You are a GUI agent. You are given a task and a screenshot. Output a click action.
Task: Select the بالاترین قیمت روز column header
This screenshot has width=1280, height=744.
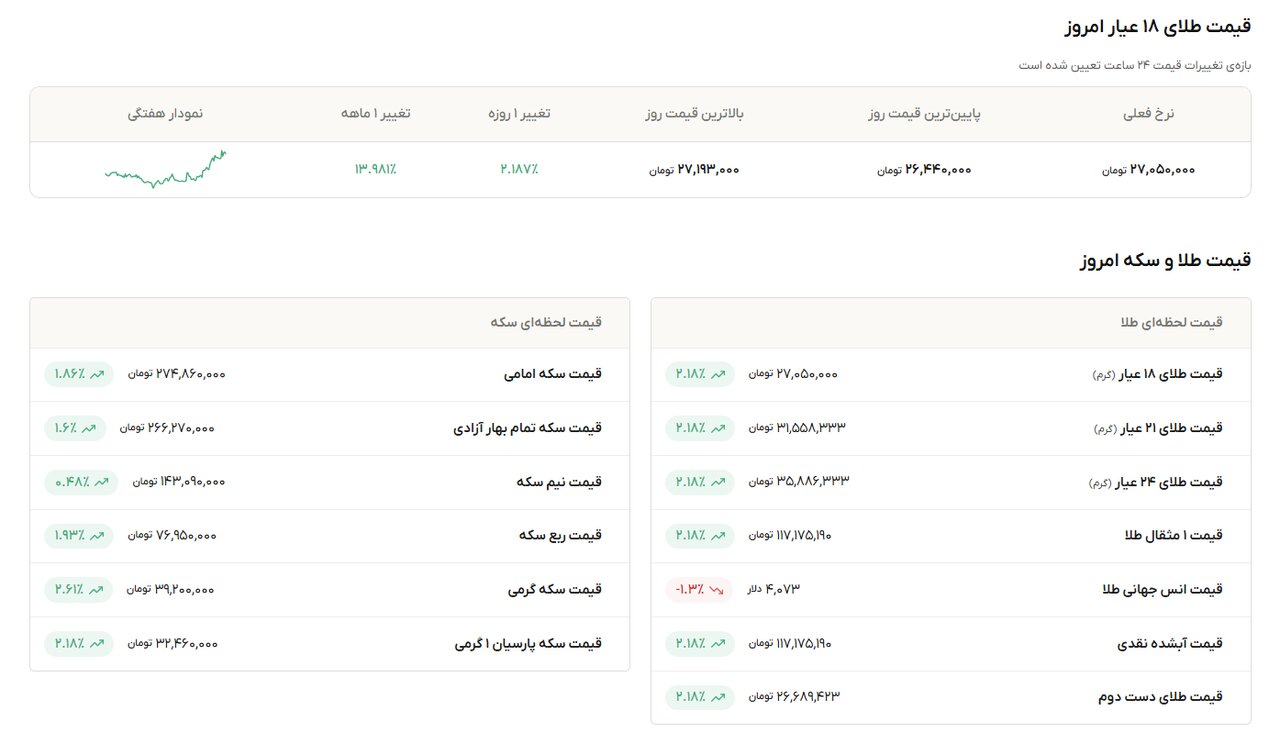point(695,114)
